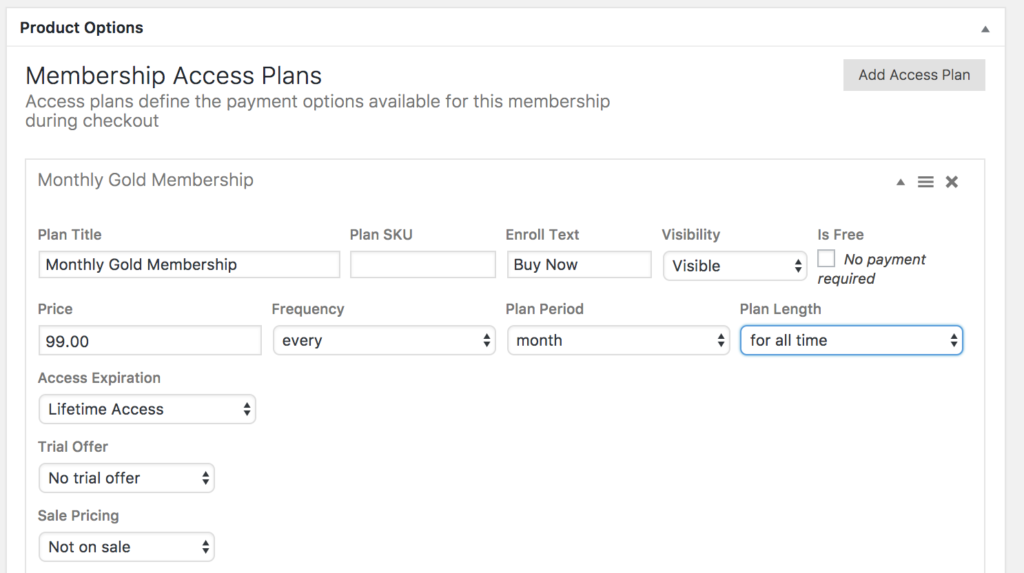
Task: Click the empty Plan SKU field
Action: pyautogui.click(x=423, y=265)
